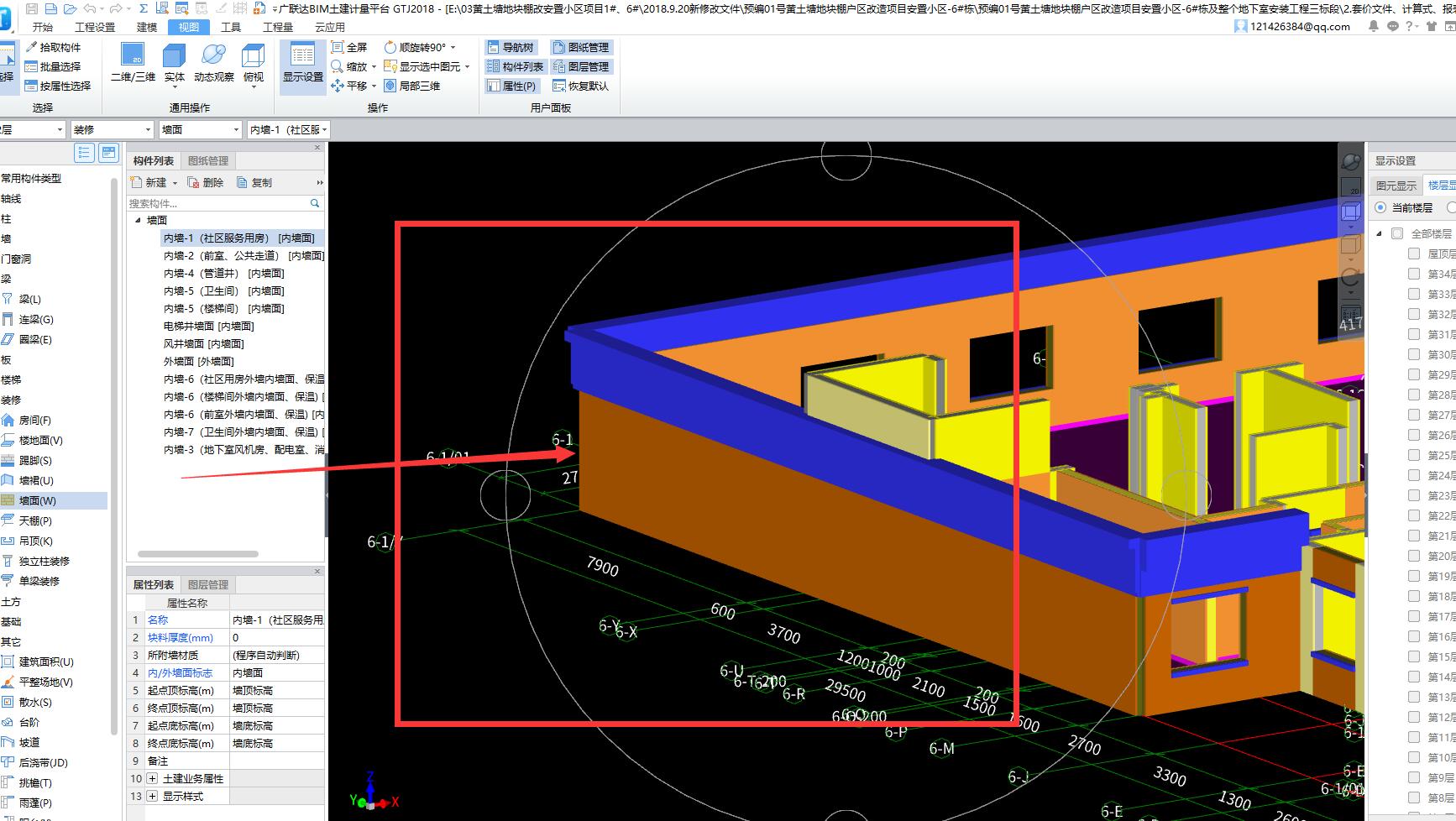Click 全屏 fullscreen button
The height and width of the screenshot is (821, 1456).
point(349,47)
